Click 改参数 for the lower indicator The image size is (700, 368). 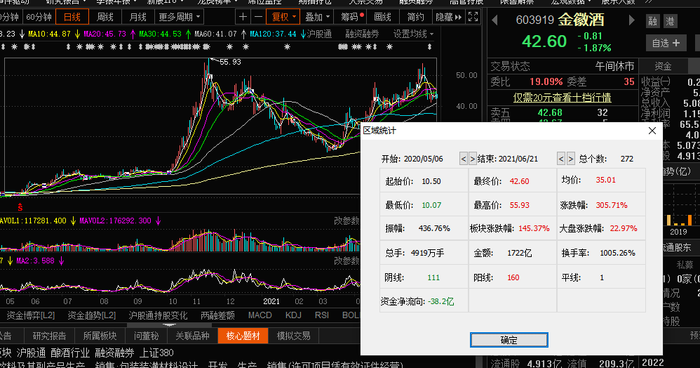pyautogui.click(x=346, y=261)
